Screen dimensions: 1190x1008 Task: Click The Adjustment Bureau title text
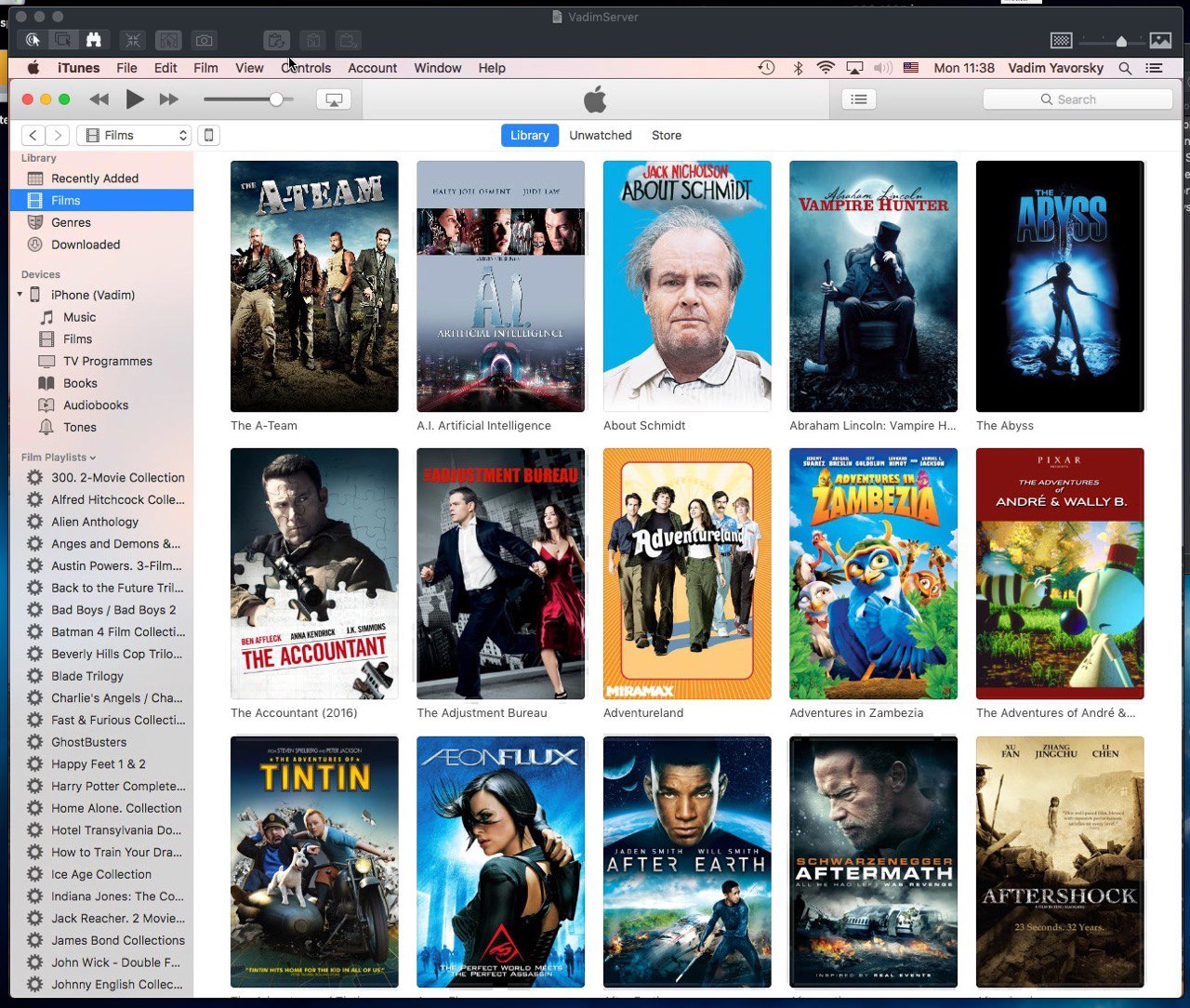(x=482, y=713)
